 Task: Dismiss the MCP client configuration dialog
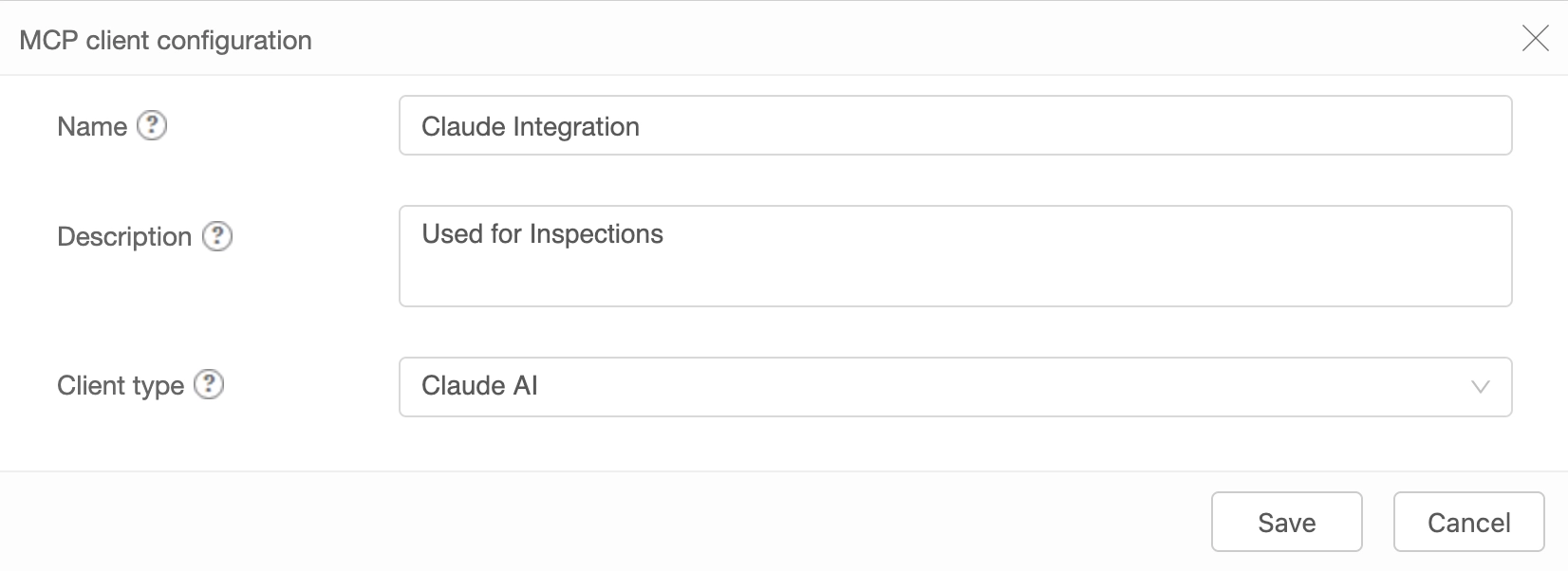coord(1537,39)
